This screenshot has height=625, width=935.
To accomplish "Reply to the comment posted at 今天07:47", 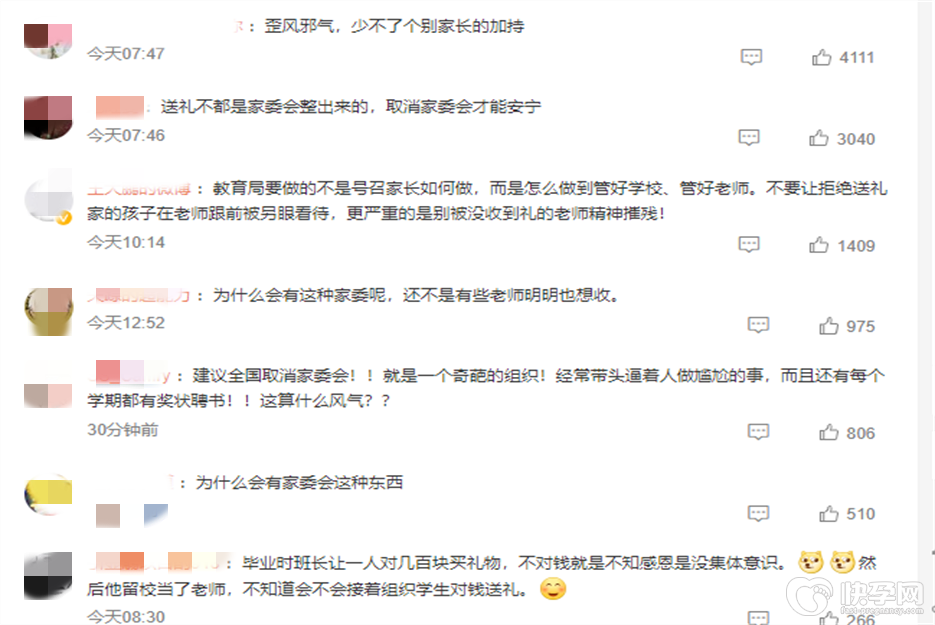I will (751, 57).
